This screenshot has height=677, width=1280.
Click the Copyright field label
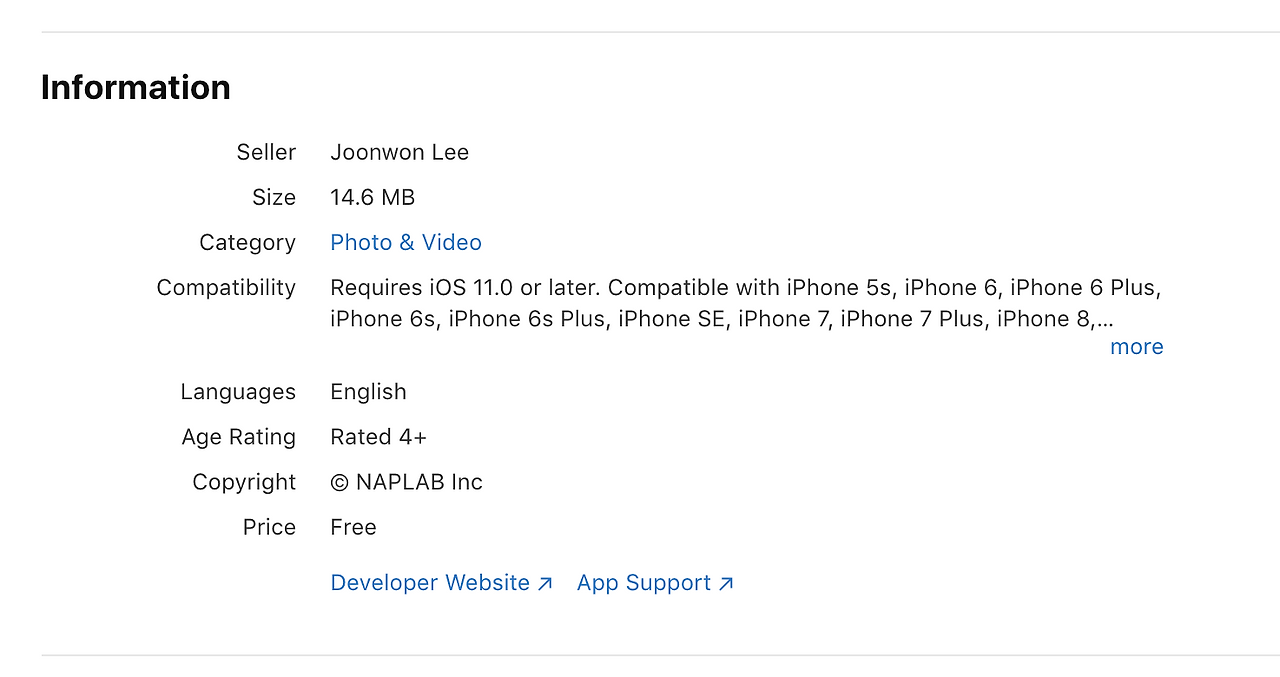tap(244, 482)
